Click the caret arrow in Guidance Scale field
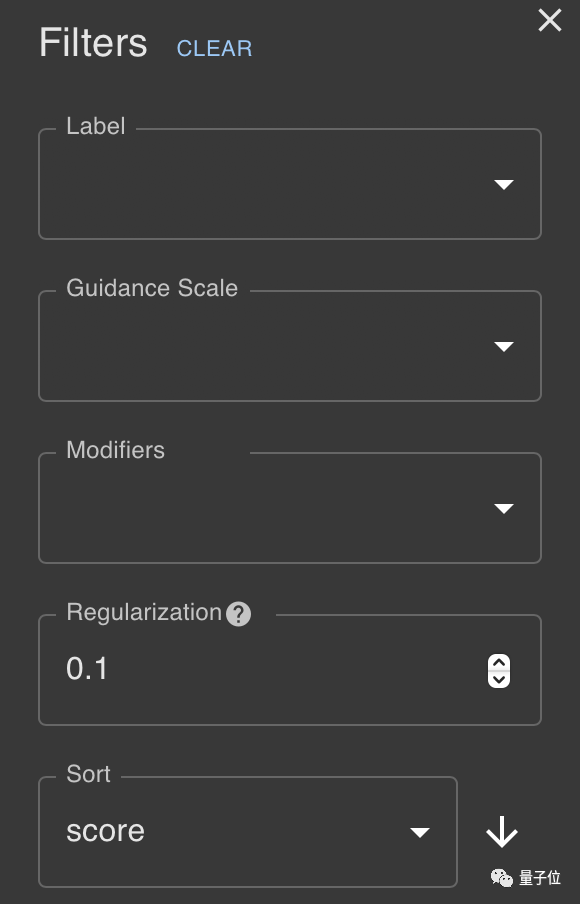Image resolution: width=580 pixels, height=904 pixels. pyautogui.click(x=504, y=346)
